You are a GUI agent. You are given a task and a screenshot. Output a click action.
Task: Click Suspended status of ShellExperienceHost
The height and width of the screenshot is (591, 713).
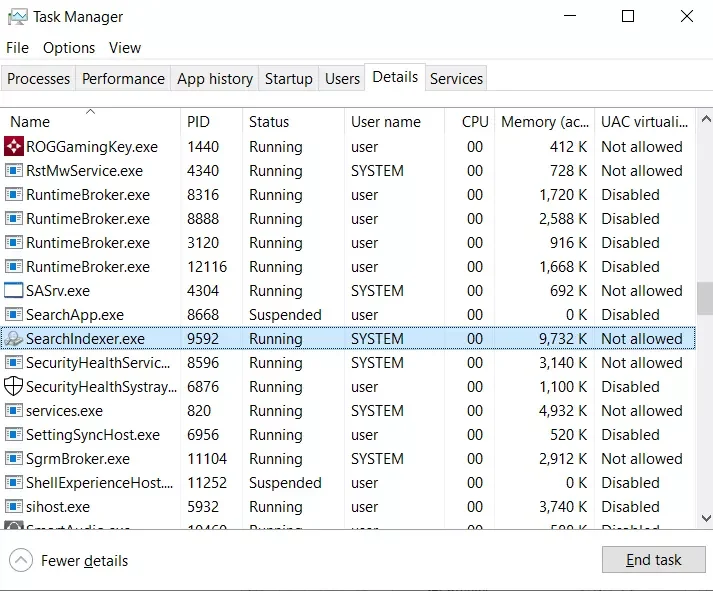(x=285, y=482)
